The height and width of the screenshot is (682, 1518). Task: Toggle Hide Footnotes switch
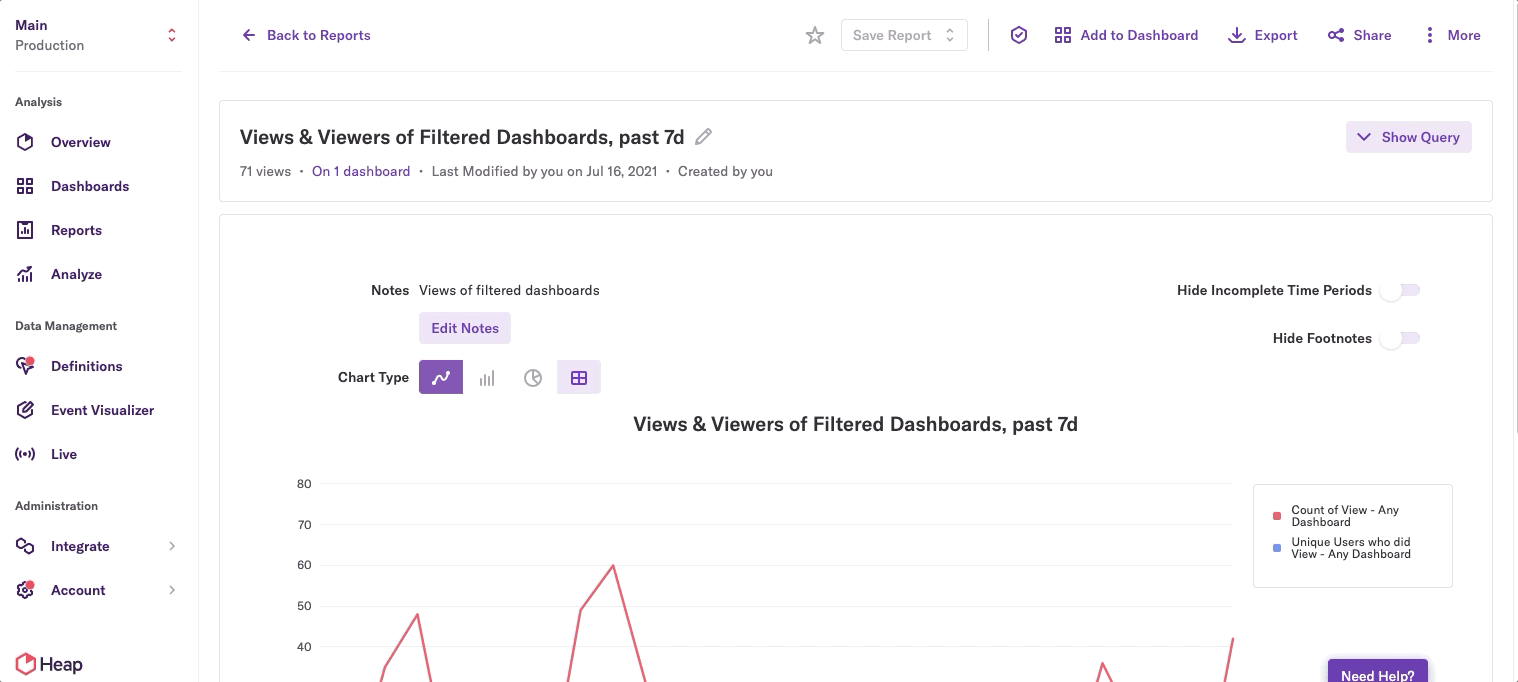click(1400, 338)
